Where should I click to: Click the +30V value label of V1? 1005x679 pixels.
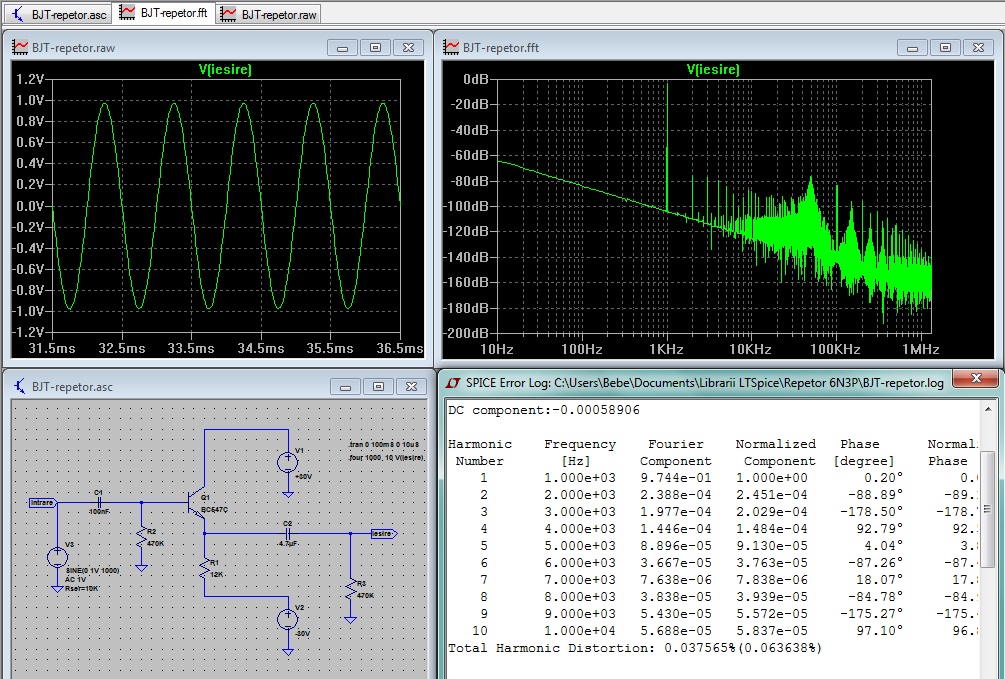point(303,476)
